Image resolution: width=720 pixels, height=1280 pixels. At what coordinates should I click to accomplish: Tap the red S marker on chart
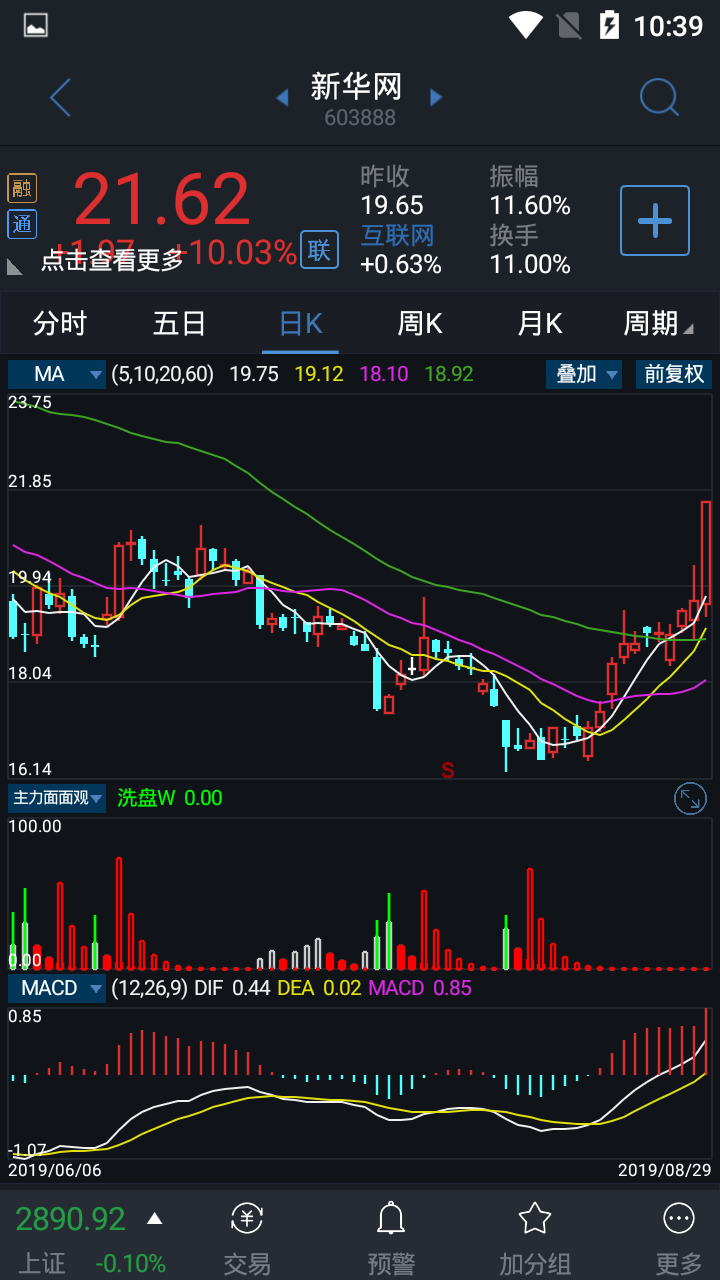pos(448,770)
